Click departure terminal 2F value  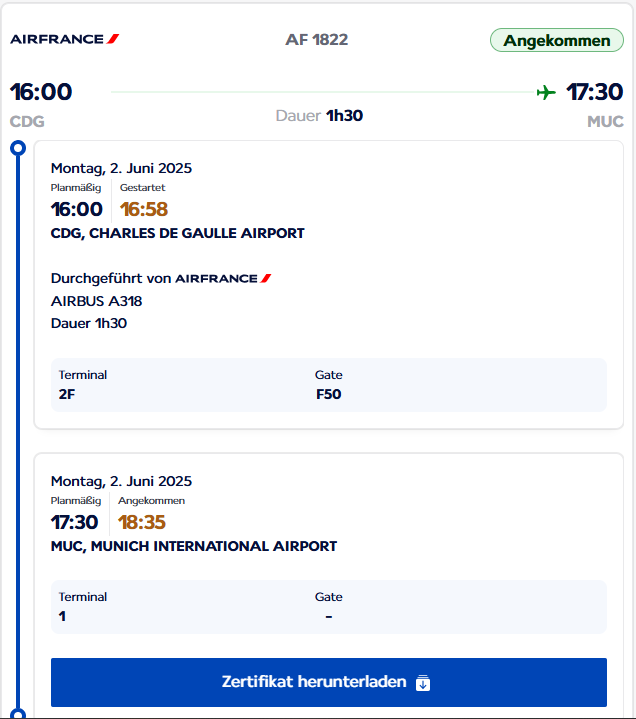67,394
